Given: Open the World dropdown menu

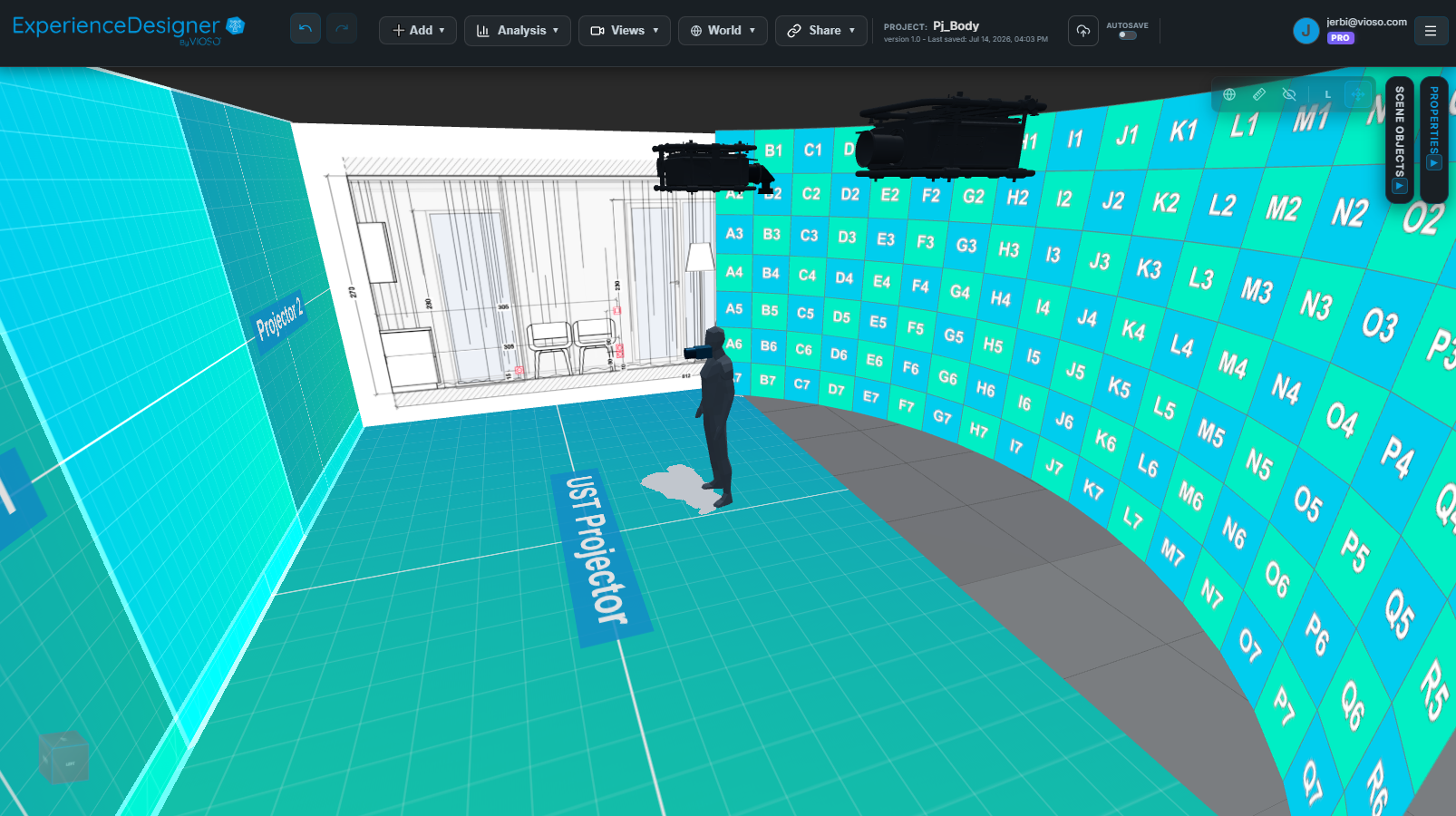Looking at the screenshot, I should tap(723, 30).
